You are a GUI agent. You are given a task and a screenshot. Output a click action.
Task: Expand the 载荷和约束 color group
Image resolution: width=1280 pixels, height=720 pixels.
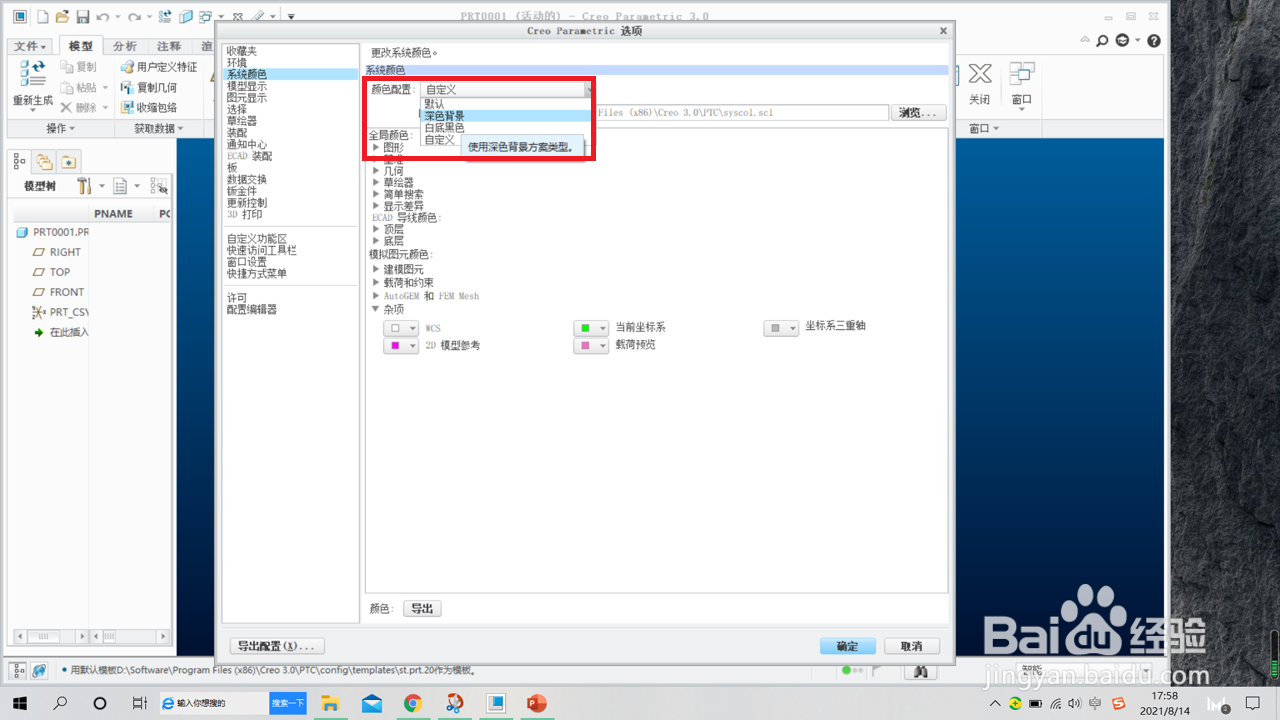pos(376,283)
